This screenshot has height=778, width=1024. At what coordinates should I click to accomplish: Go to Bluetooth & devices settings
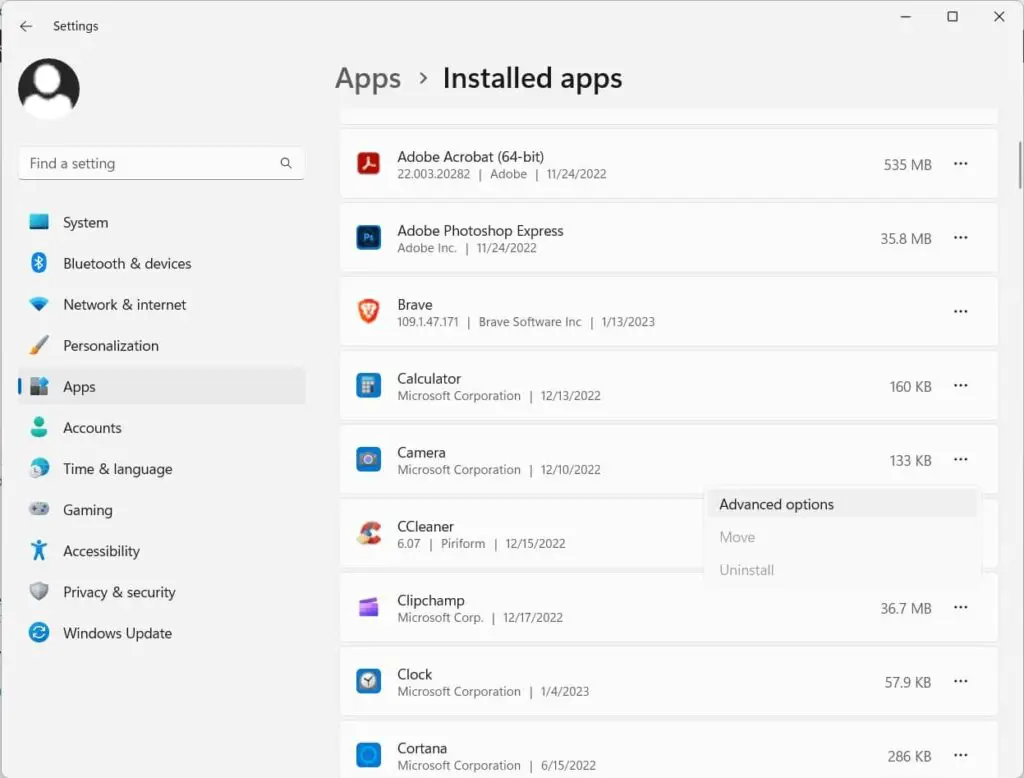pos(127,264)
